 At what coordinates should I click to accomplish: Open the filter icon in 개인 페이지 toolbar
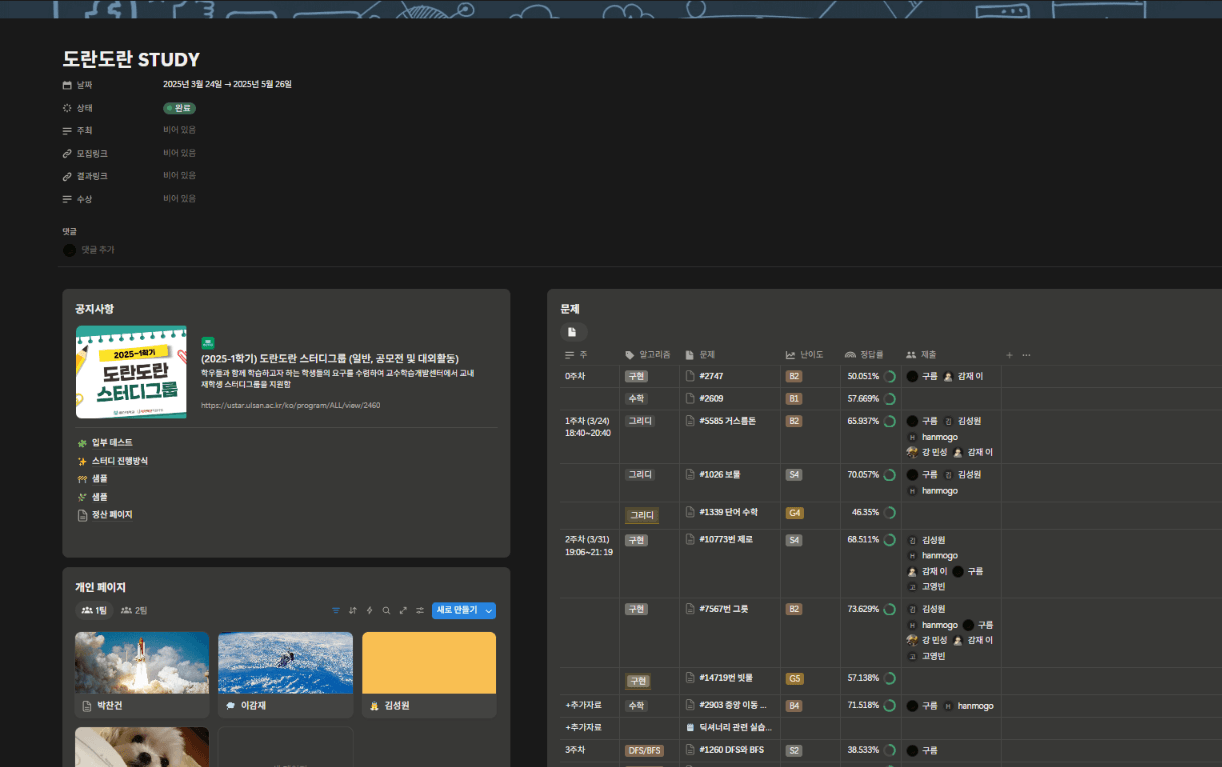[x=336, y=610]
